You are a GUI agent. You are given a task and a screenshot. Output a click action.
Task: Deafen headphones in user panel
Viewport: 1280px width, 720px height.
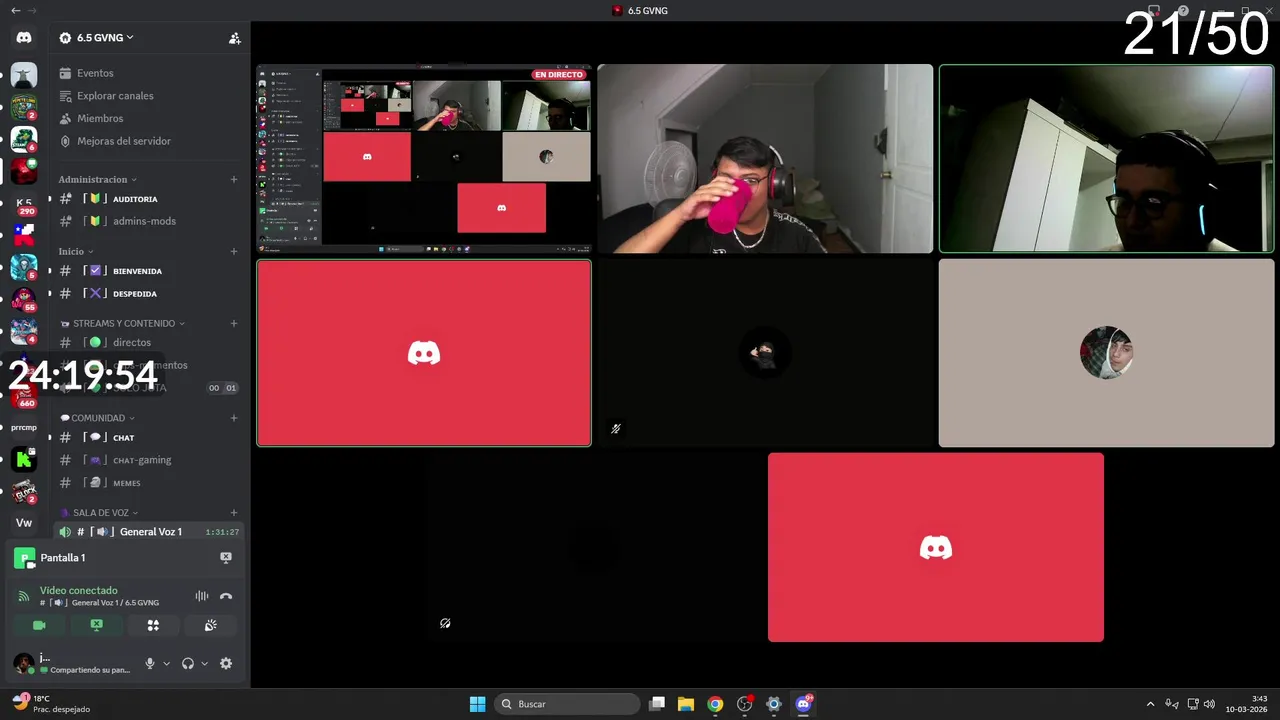188,663
